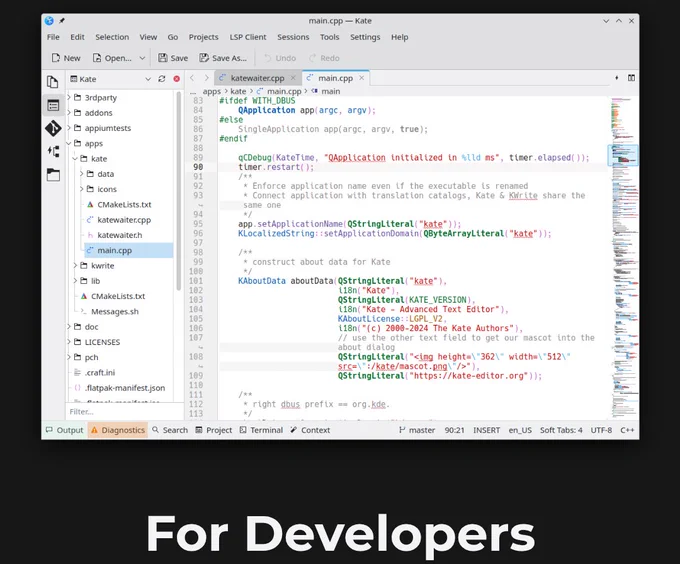Select Messages.sh in the project tree

(115, 311)
